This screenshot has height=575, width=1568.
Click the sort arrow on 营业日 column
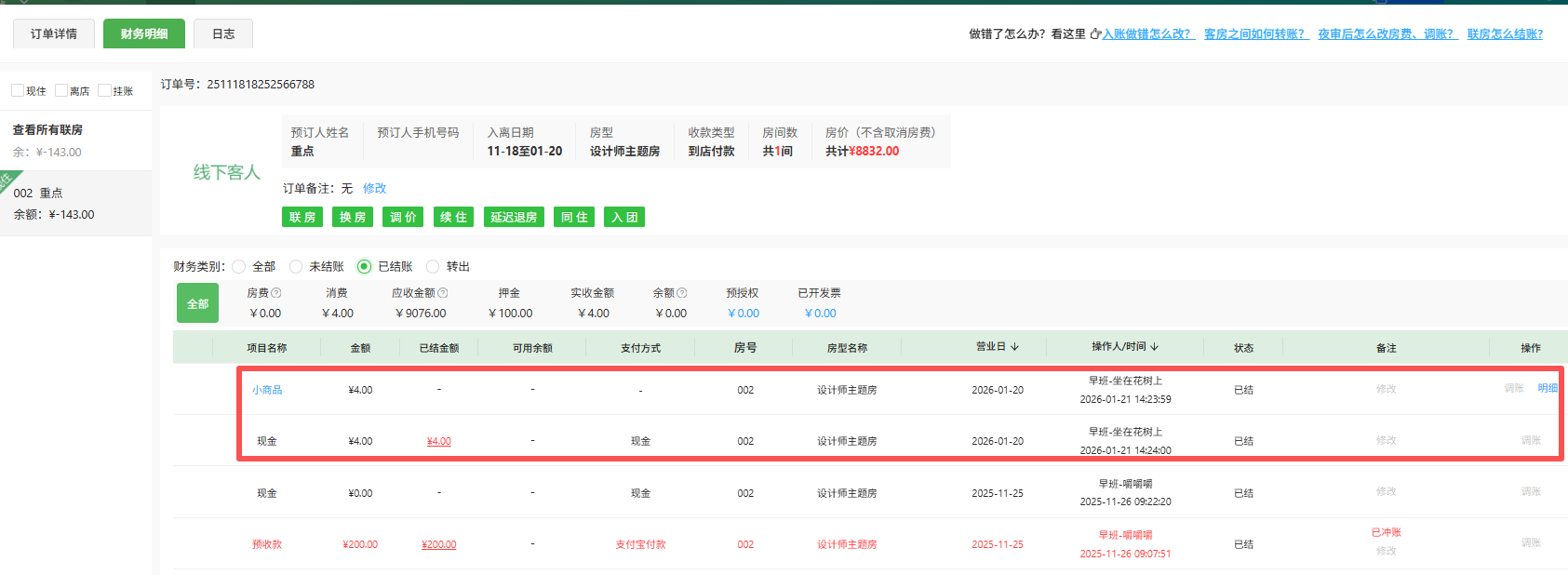[1015, 347]
